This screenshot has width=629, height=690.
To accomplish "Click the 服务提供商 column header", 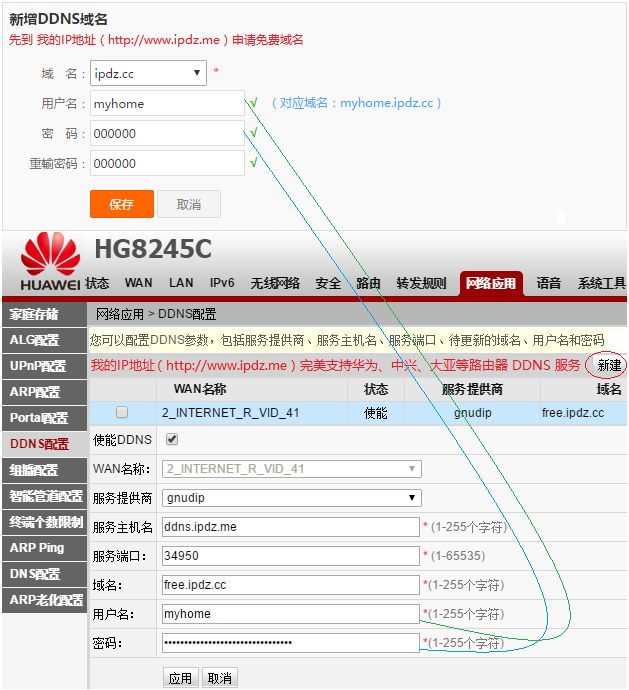I will (472, 389).
